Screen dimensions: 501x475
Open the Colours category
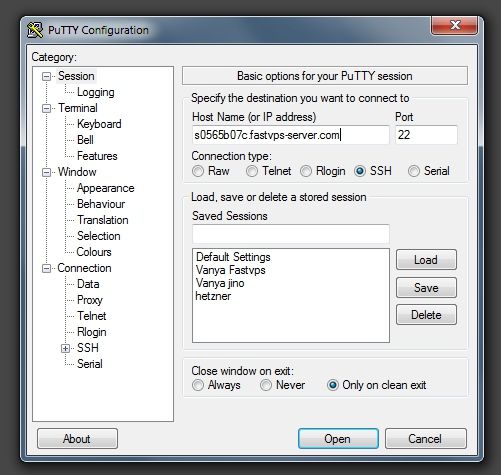click(94, 252)
